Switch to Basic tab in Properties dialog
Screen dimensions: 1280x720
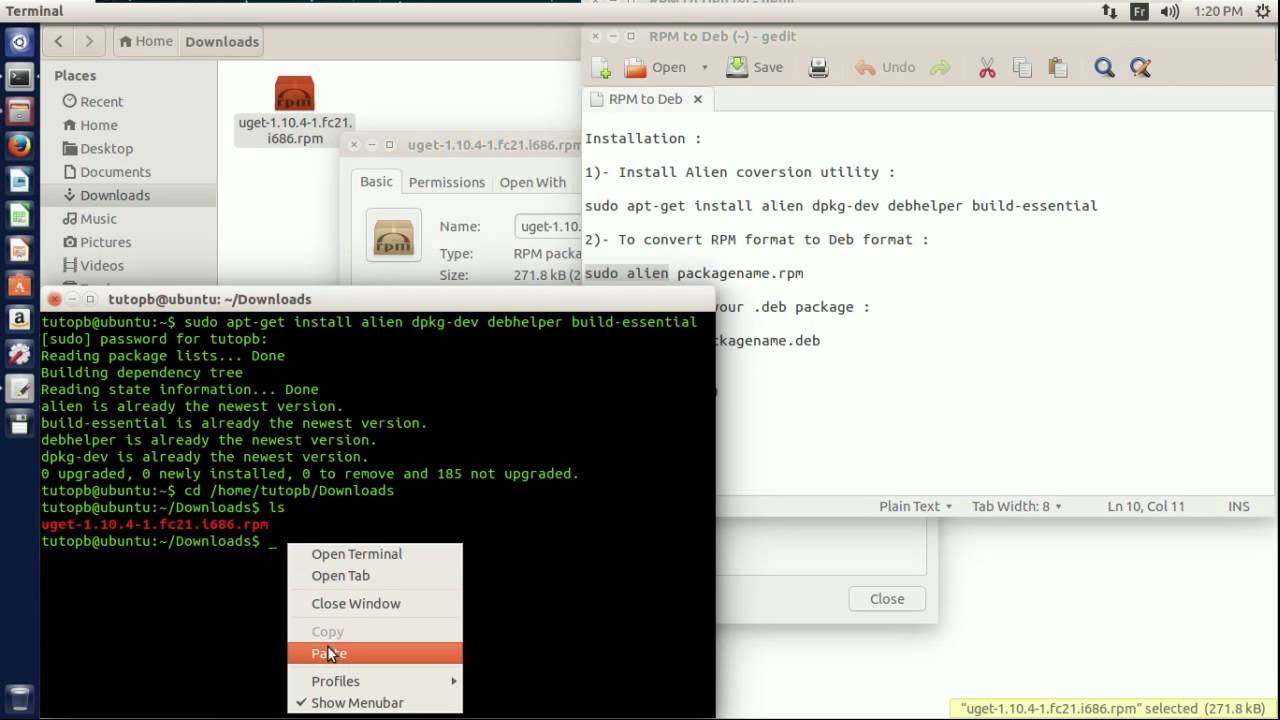pos(376,182)
